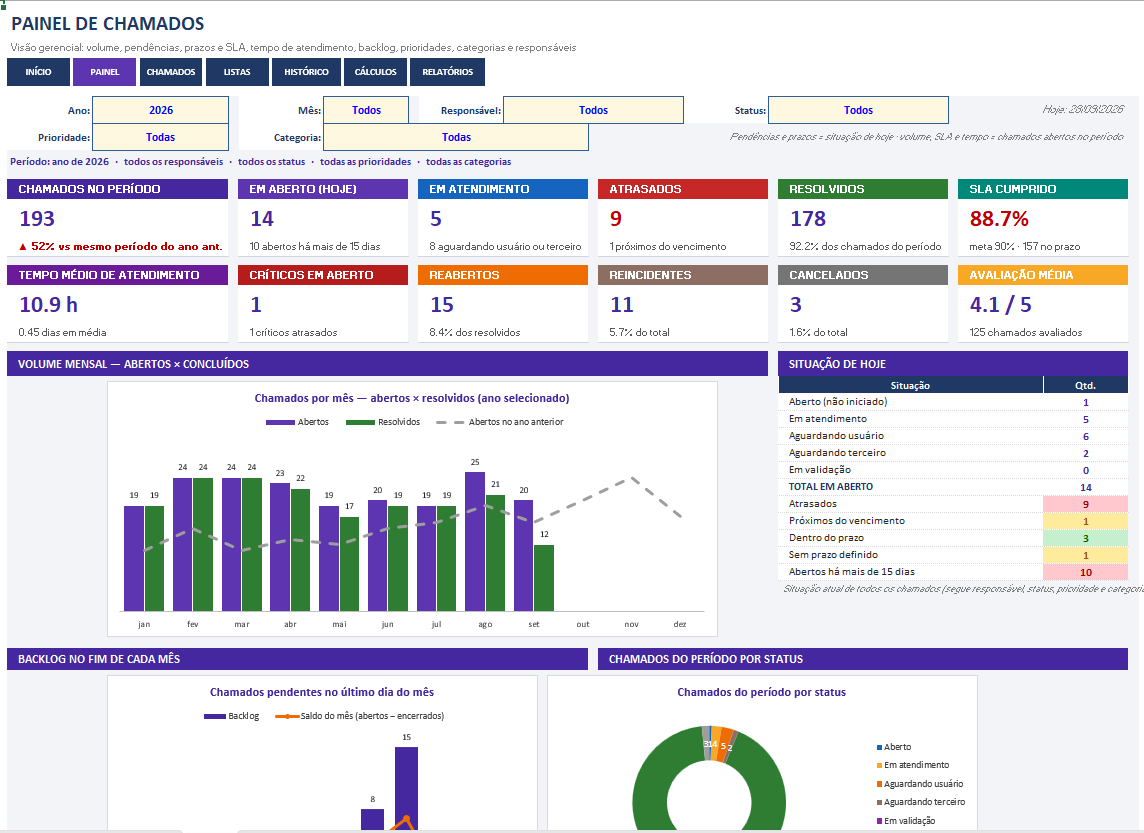The image size is (1144, 833).
Task: Open the Status filter dropdown
Action: tap(858, 110)
